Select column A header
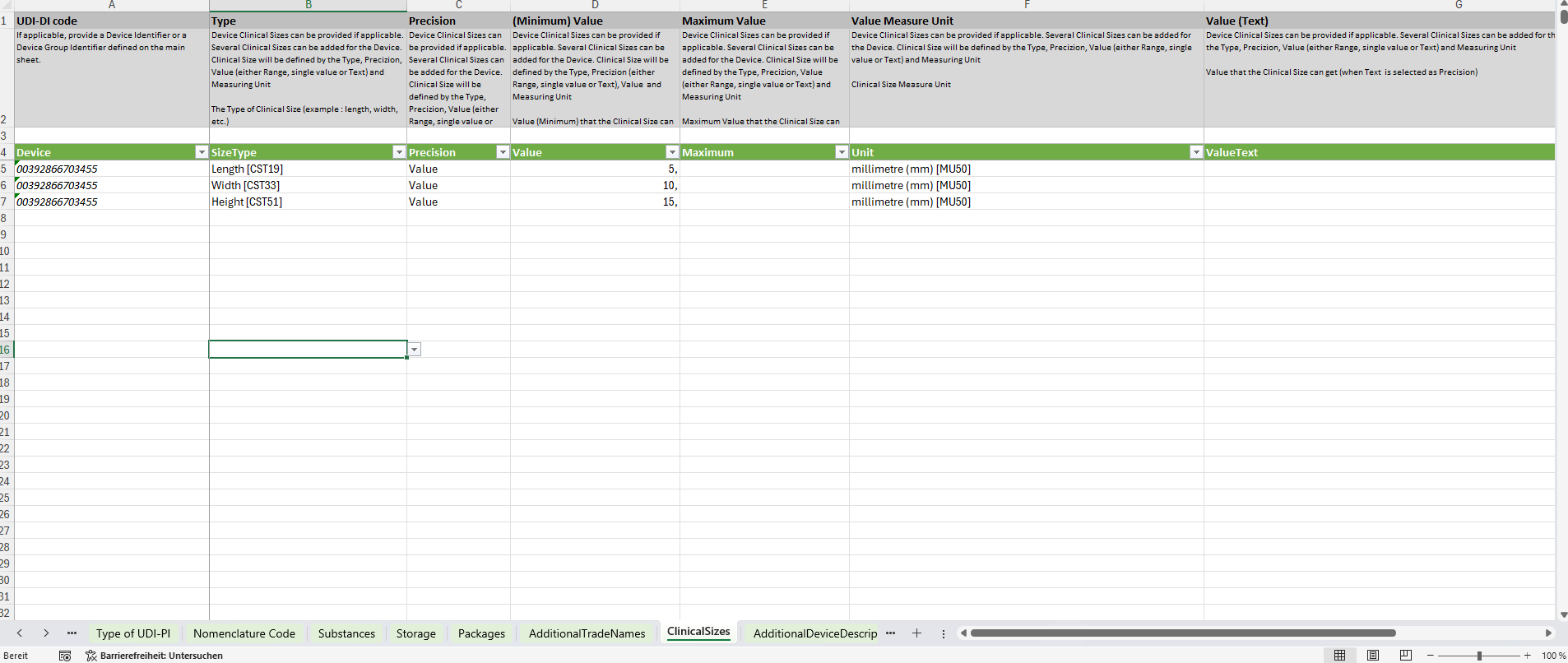The image size is (1568, 663). tap(112, 5)
